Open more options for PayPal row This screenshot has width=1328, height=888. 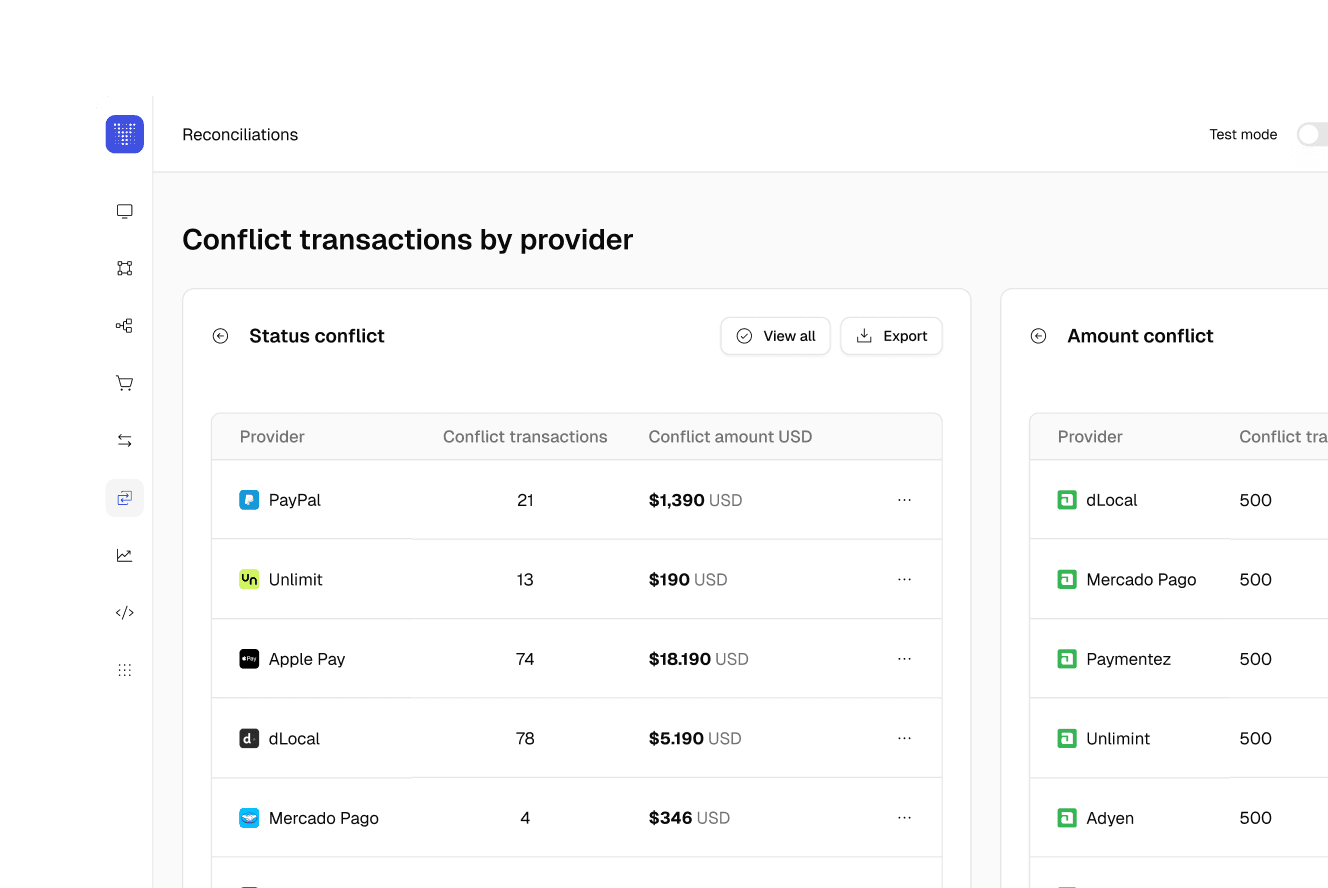coord(905,500)
